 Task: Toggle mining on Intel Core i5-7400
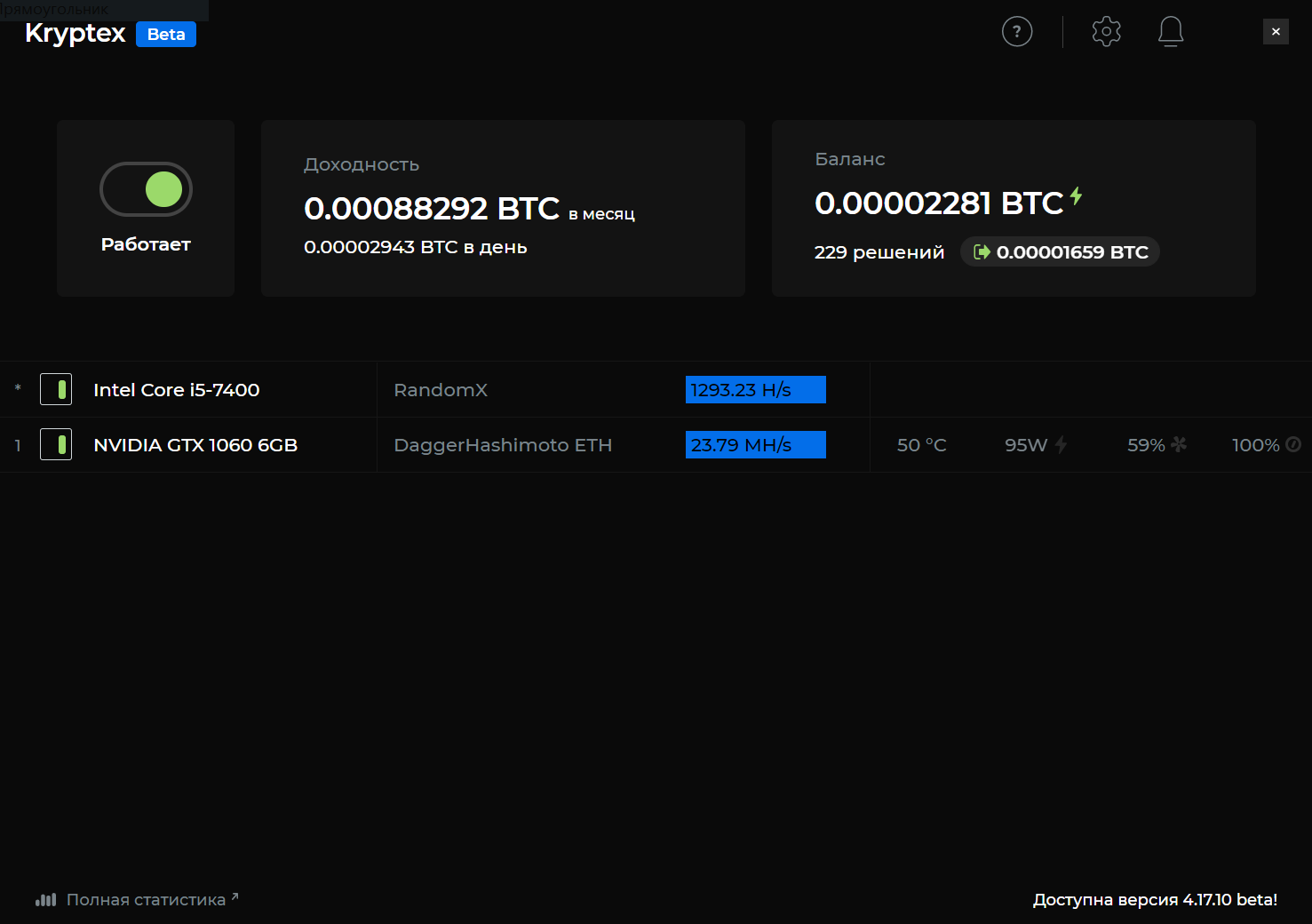click(x=56, y=389)
